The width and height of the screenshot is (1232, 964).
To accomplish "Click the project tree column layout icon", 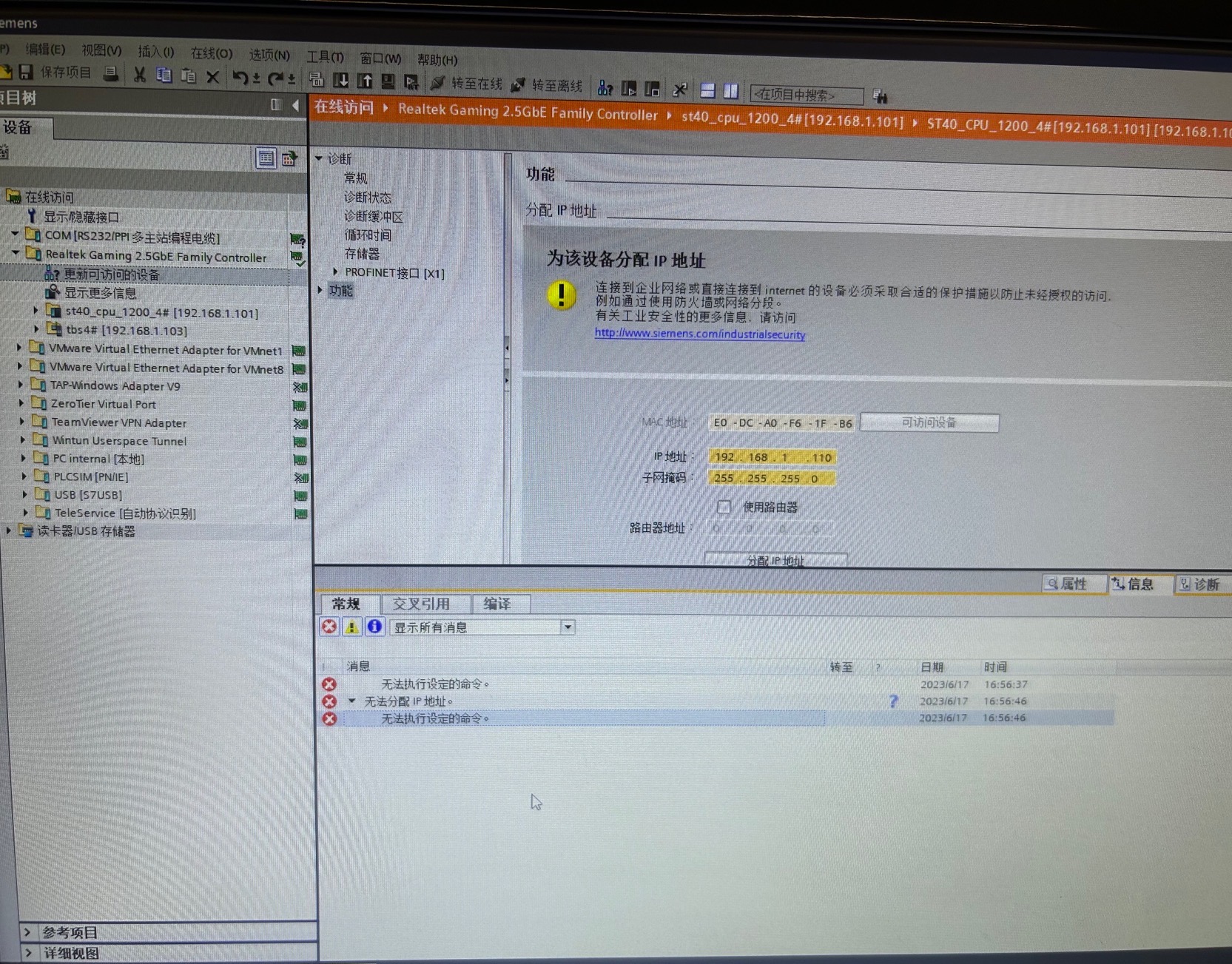I will [276, 105].
